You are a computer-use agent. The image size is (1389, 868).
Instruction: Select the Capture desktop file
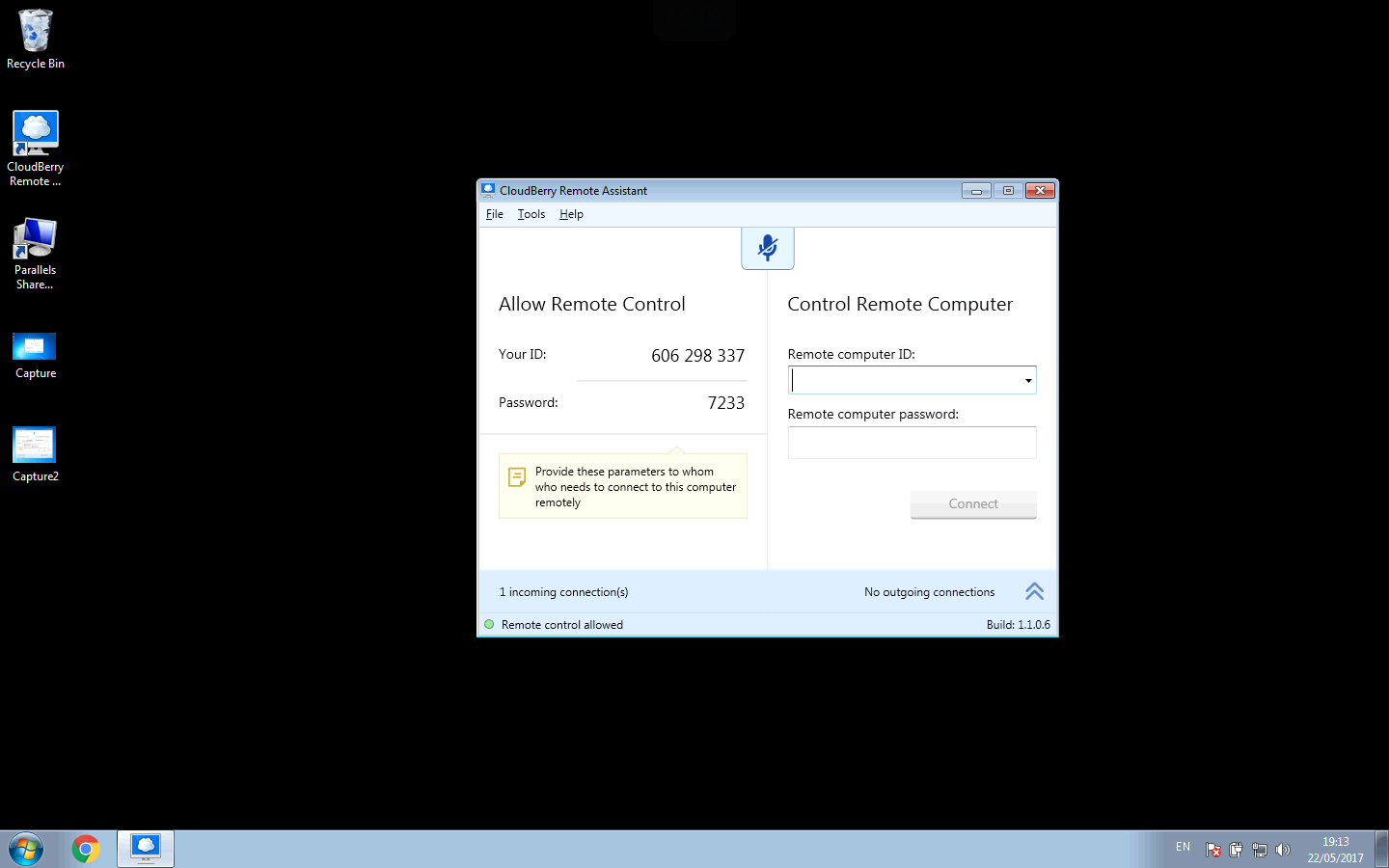click(x=36, y=355)
